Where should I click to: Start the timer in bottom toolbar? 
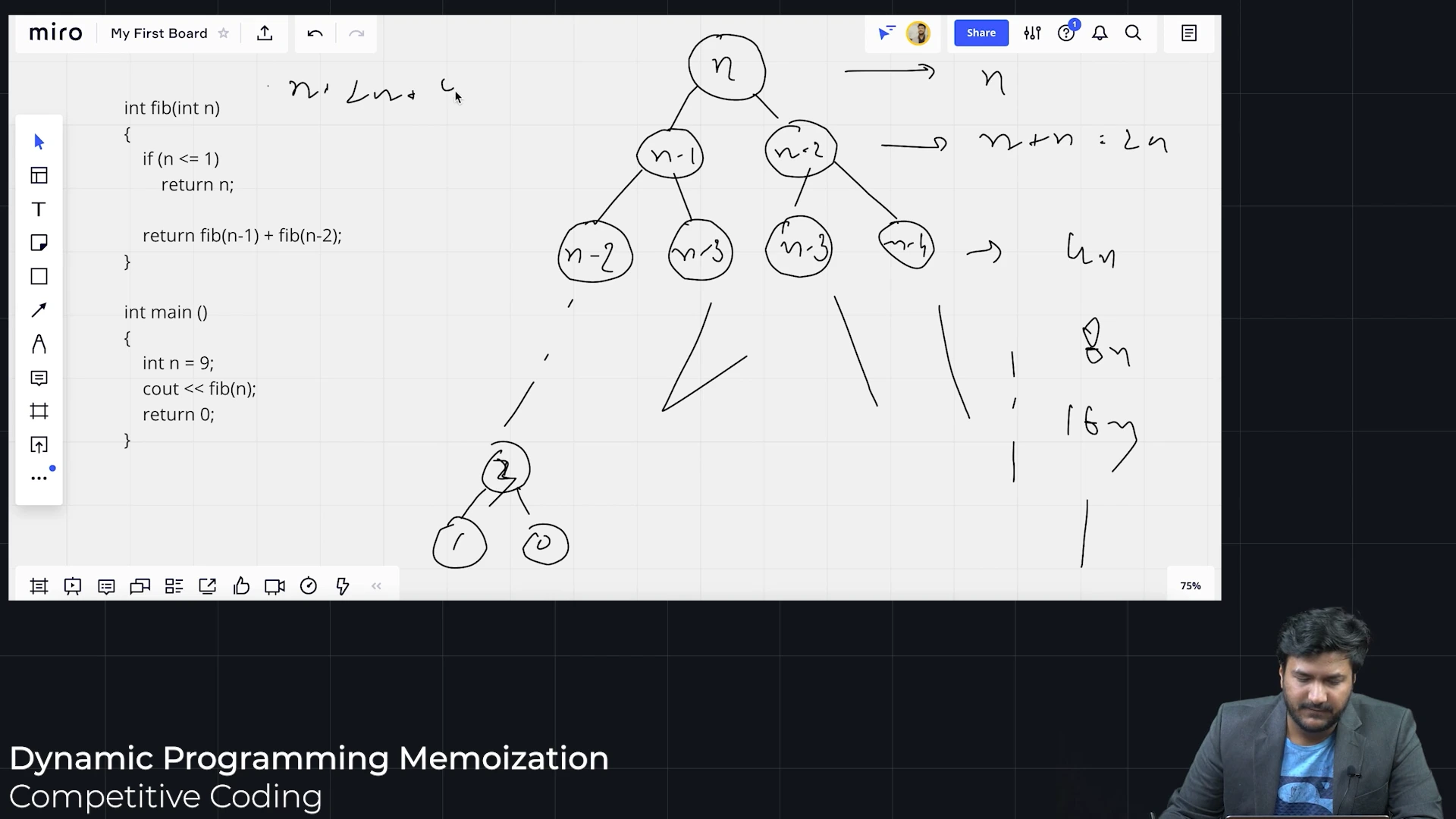[309, 586]
